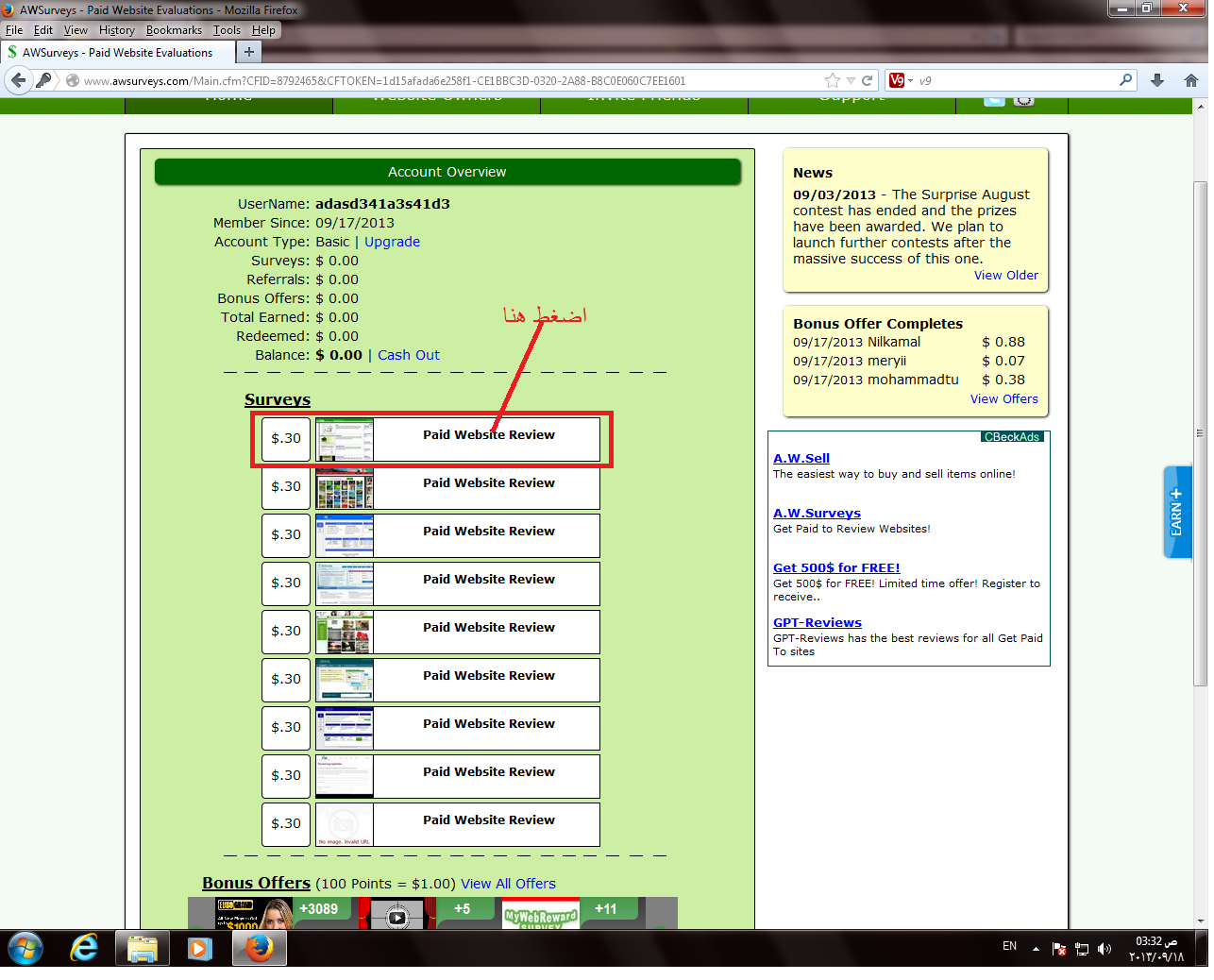
Task: Click the fourth survey's website thumbnail
Action: pos(345,583)
